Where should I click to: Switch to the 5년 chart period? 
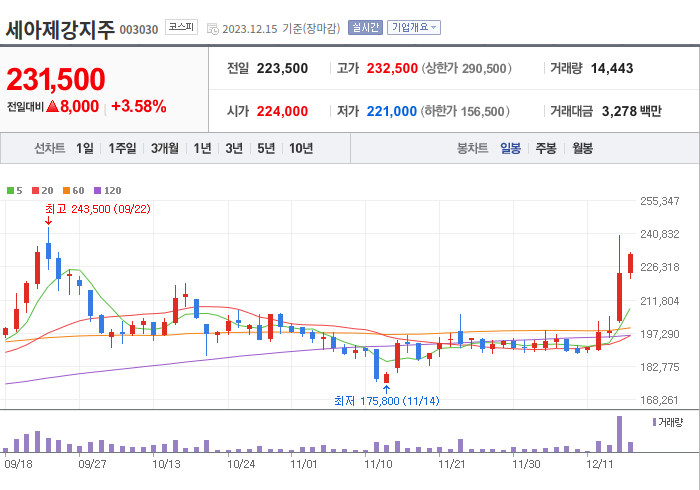(266, 148)
